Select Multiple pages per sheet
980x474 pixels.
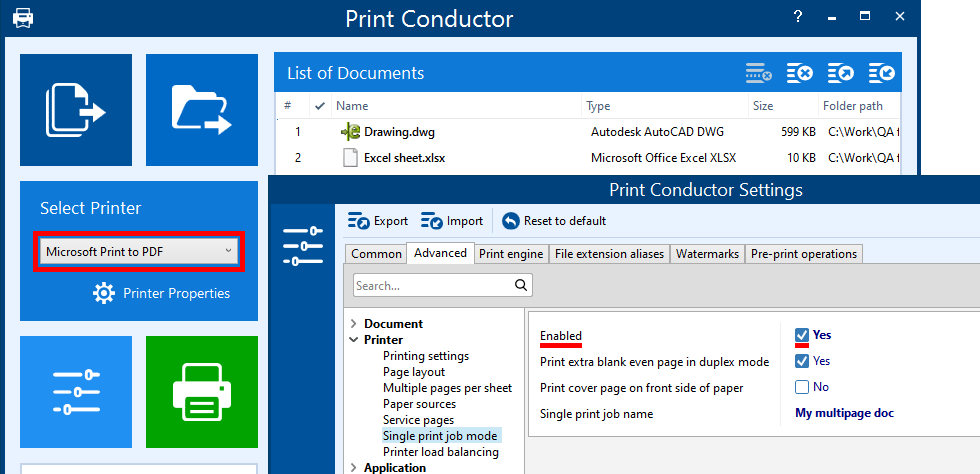coord(448,388)
